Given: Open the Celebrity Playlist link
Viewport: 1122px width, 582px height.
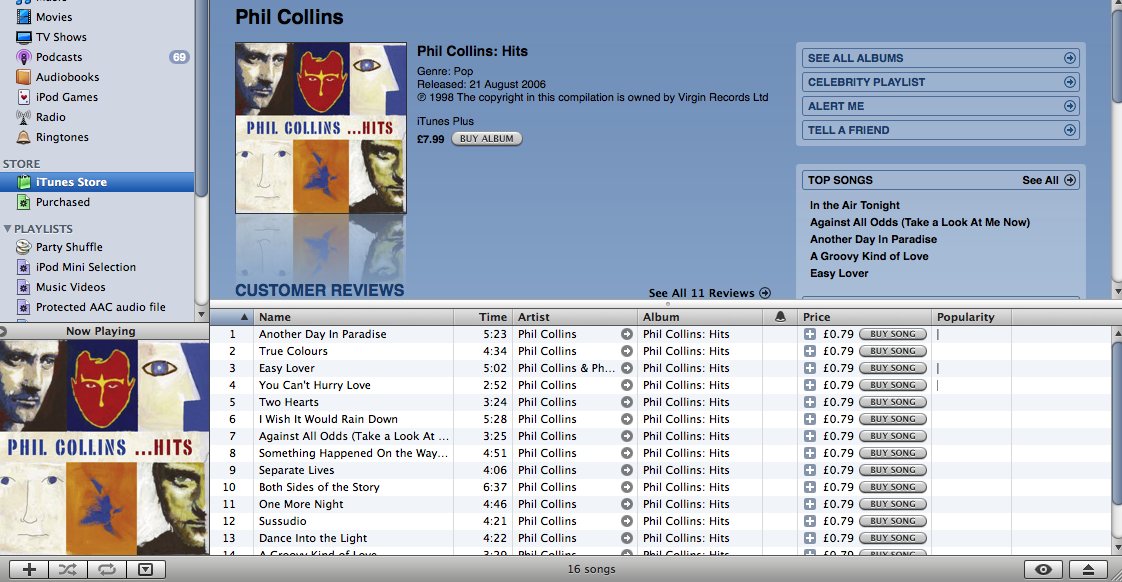Looking at the screenshot, I should click(x=941, y=82).
